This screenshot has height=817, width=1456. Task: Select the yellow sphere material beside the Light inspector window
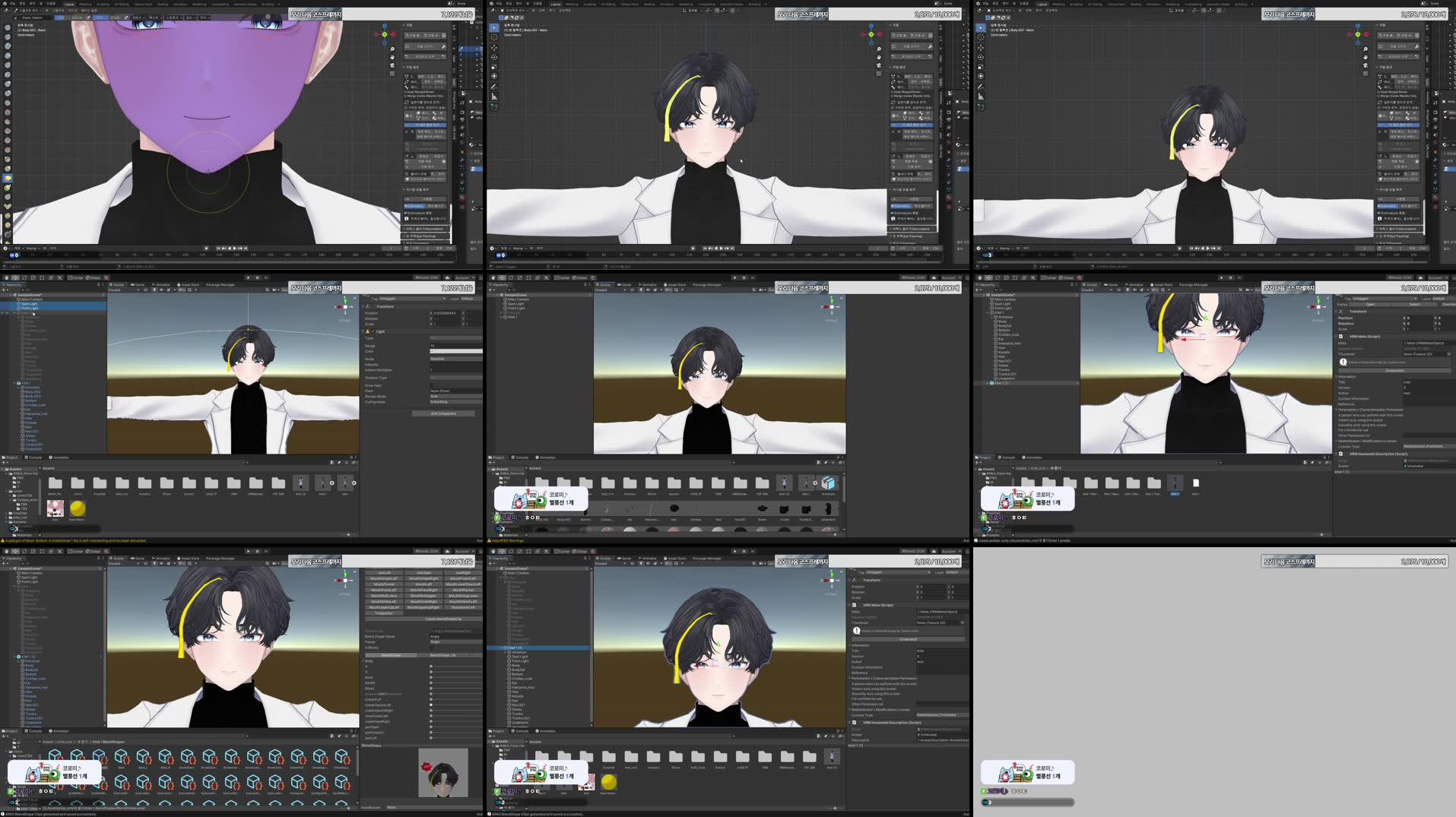tap(78, 508)
